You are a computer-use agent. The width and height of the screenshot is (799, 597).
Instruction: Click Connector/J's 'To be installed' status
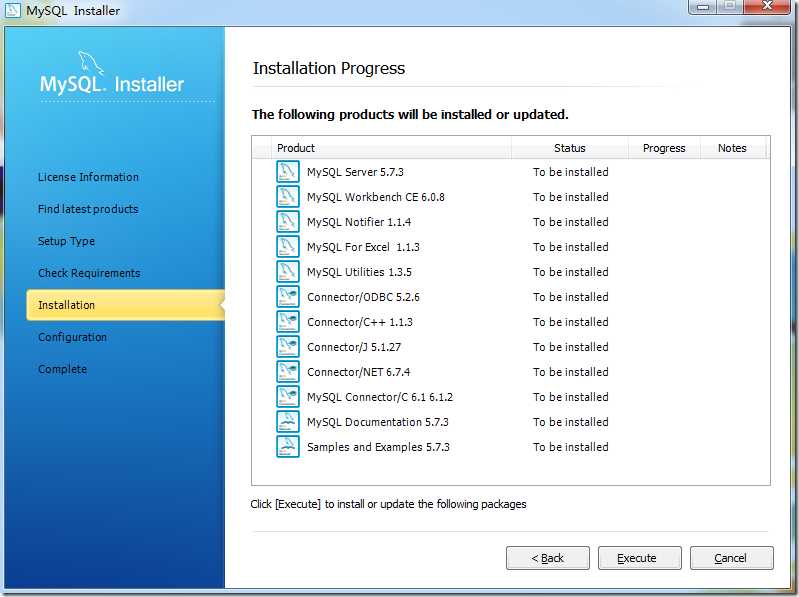tap(571, 347)
